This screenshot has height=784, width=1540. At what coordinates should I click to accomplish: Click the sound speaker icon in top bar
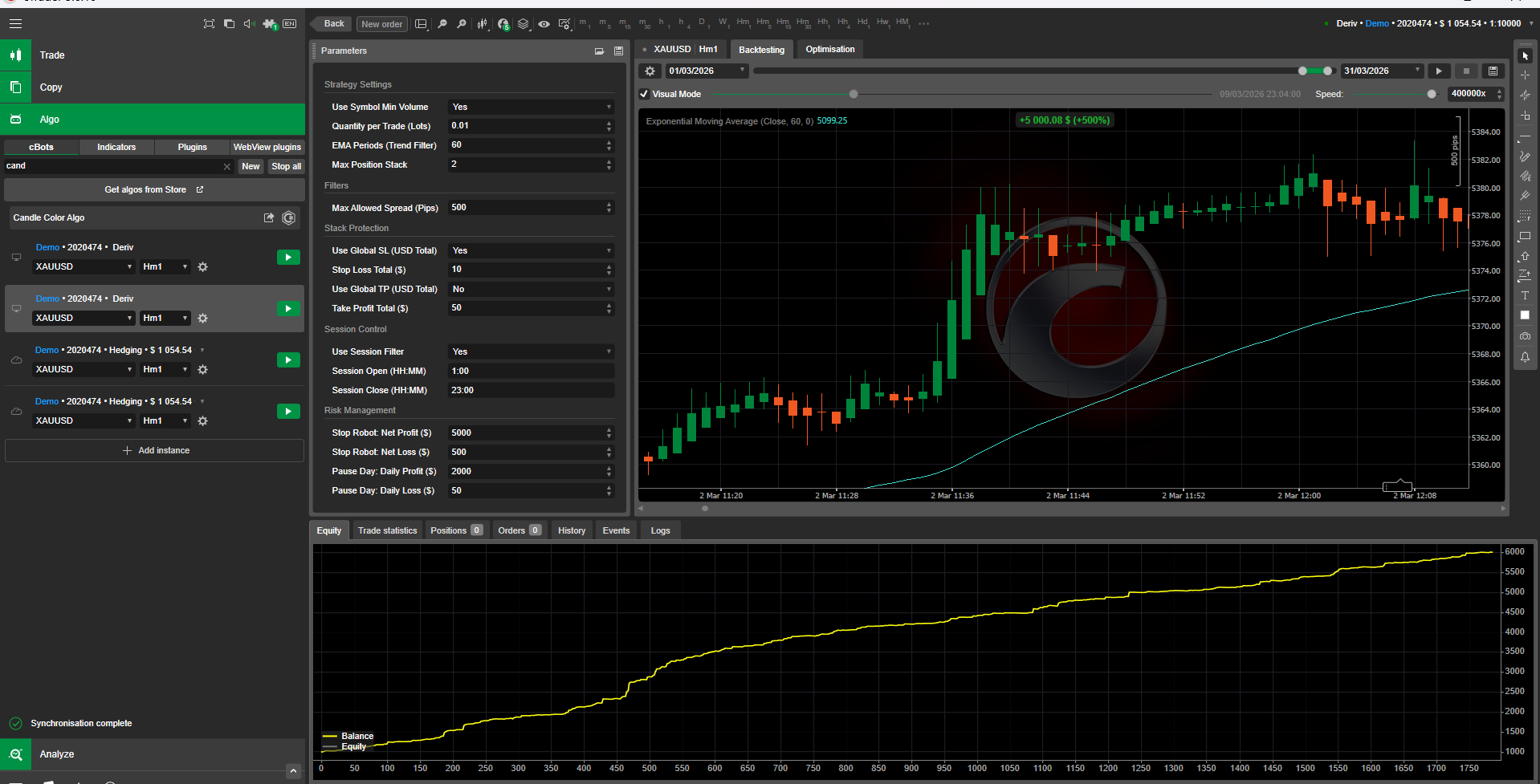249,24
